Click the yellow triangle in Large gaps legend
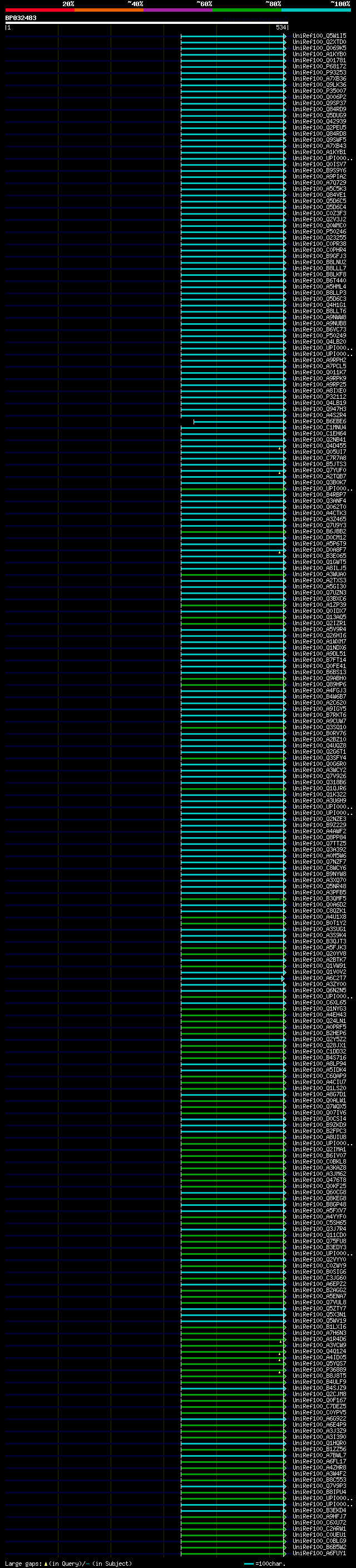The width and height of the screenshot is (356, 1568). point(46,1563)
